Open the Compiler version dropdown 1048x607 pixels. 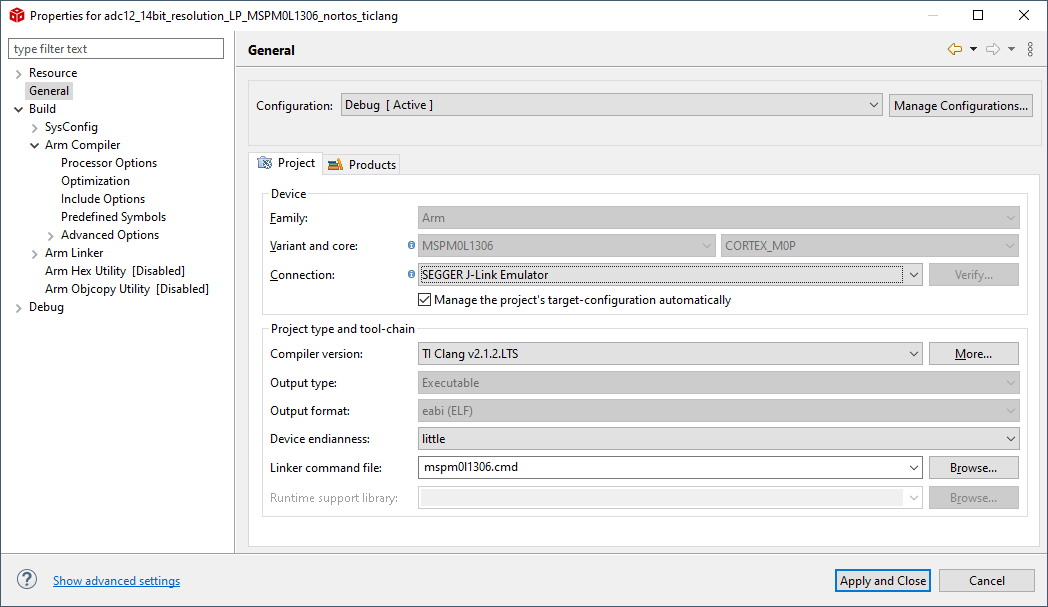click(911, 353)
